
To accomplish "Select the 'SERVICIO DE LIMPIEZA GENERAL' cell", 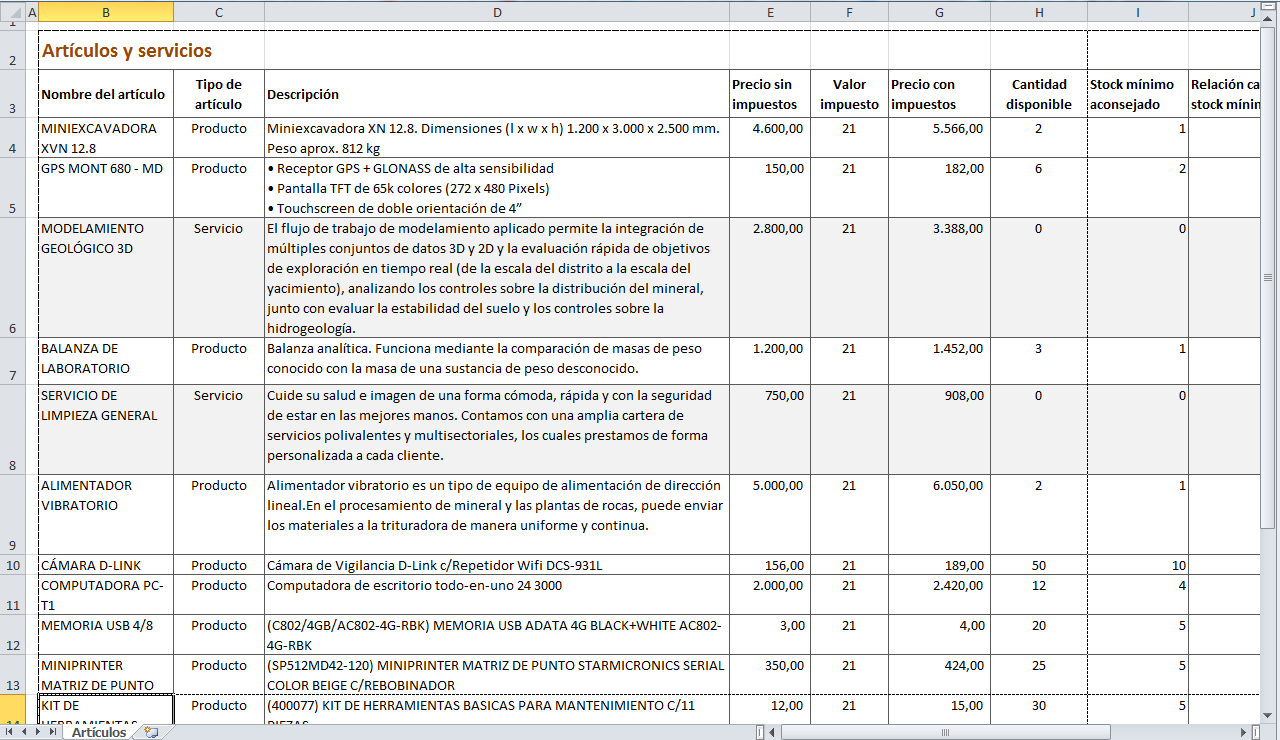I will (106, 430).
